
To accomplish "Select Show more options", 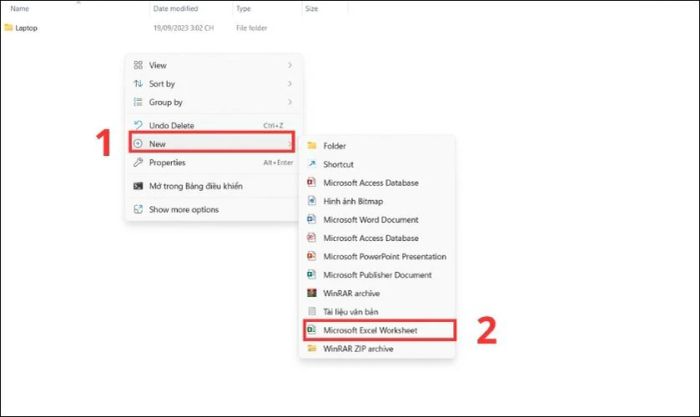I will (211, 209).
